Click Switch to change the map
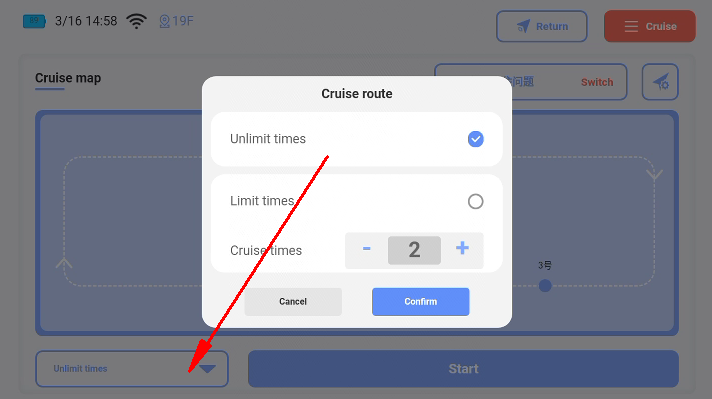 (x=597, y=82)
